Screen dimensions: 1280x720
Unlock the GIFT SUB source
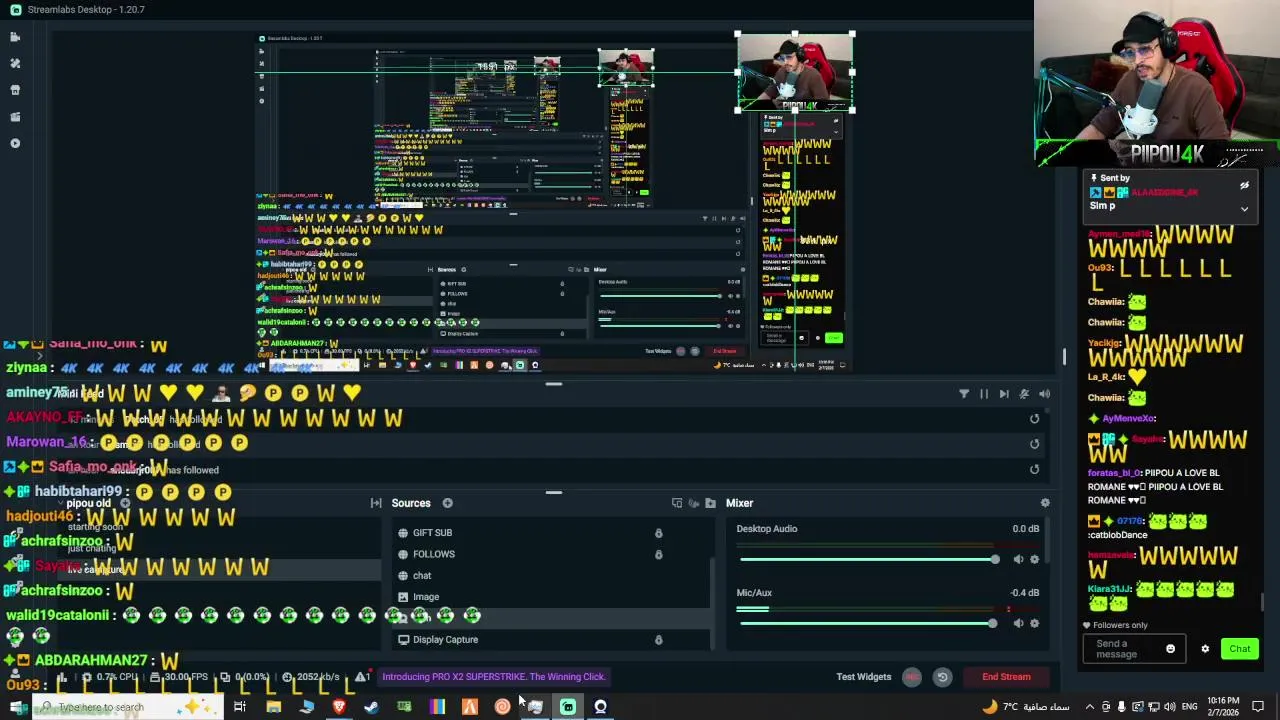[x=658, y=533]
